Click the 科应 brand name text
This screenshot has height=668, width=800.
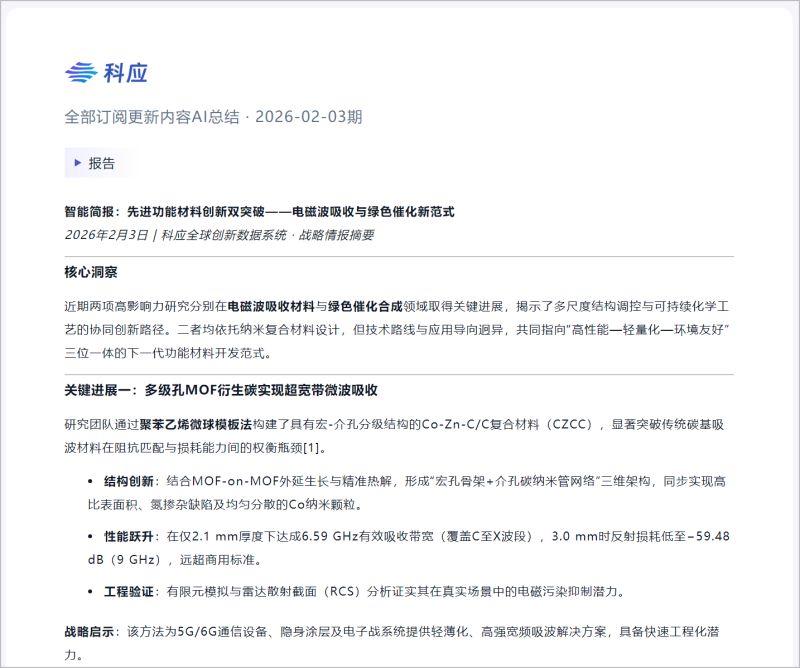coord(126,72)
